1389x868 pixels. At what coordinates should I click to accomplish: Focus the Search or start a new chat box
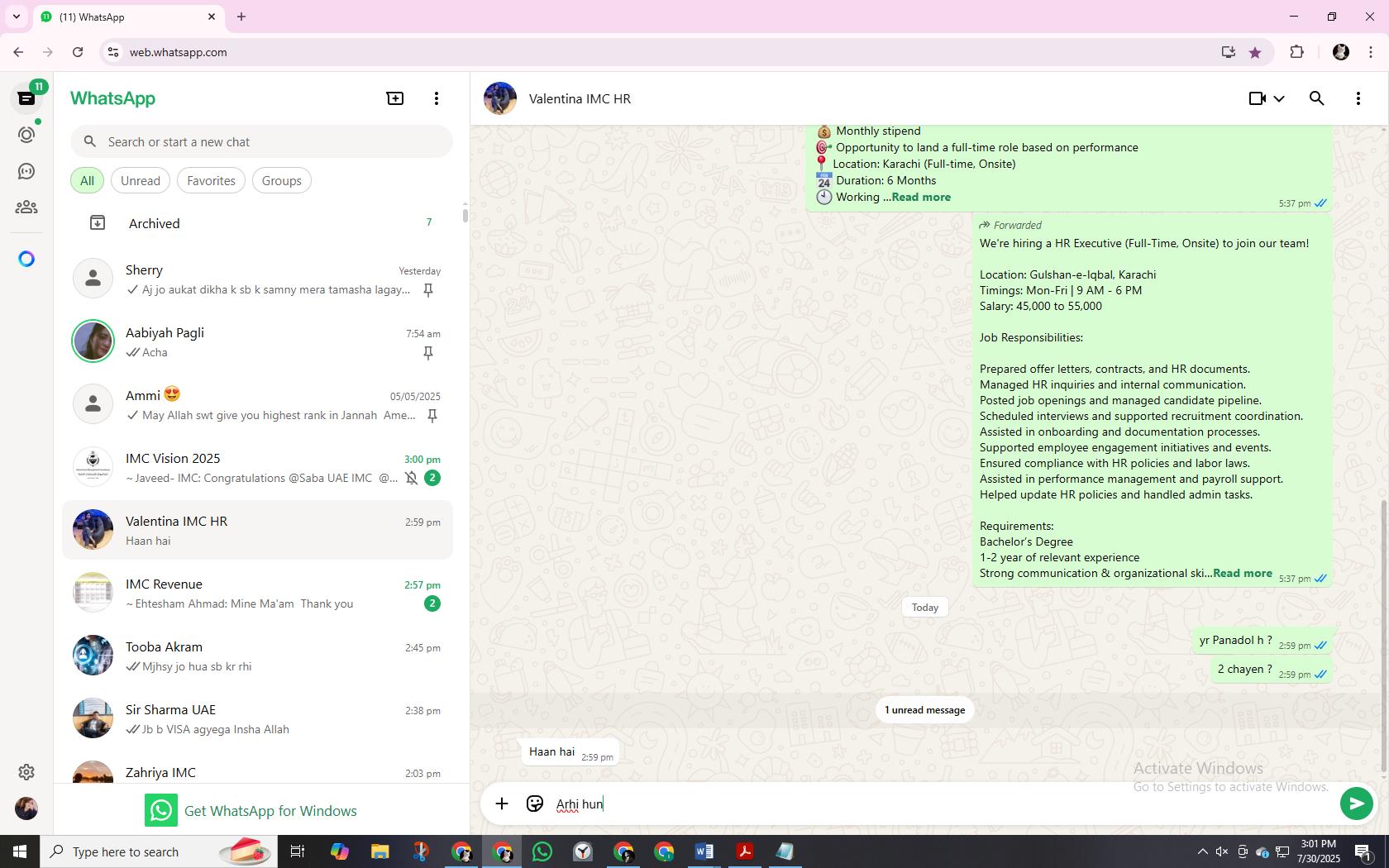tap(261, 142)
